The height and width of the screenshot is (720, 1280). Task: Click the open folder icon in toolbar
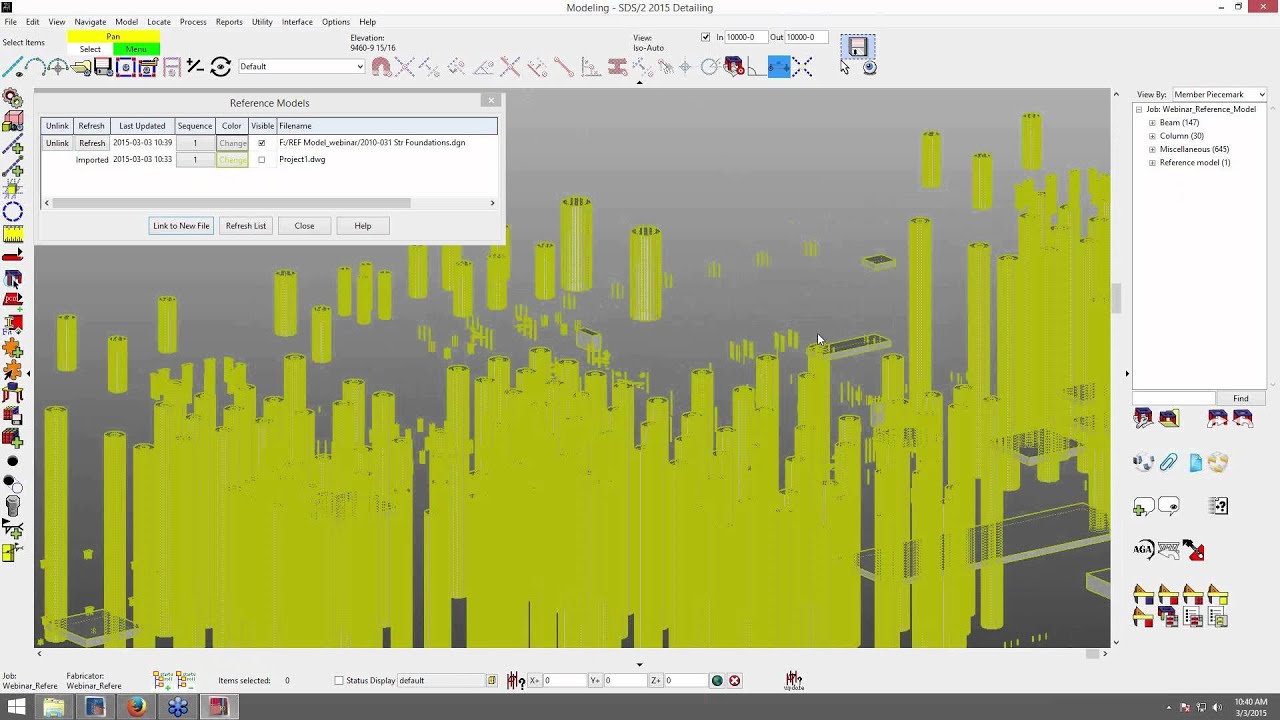coord(81,67)
